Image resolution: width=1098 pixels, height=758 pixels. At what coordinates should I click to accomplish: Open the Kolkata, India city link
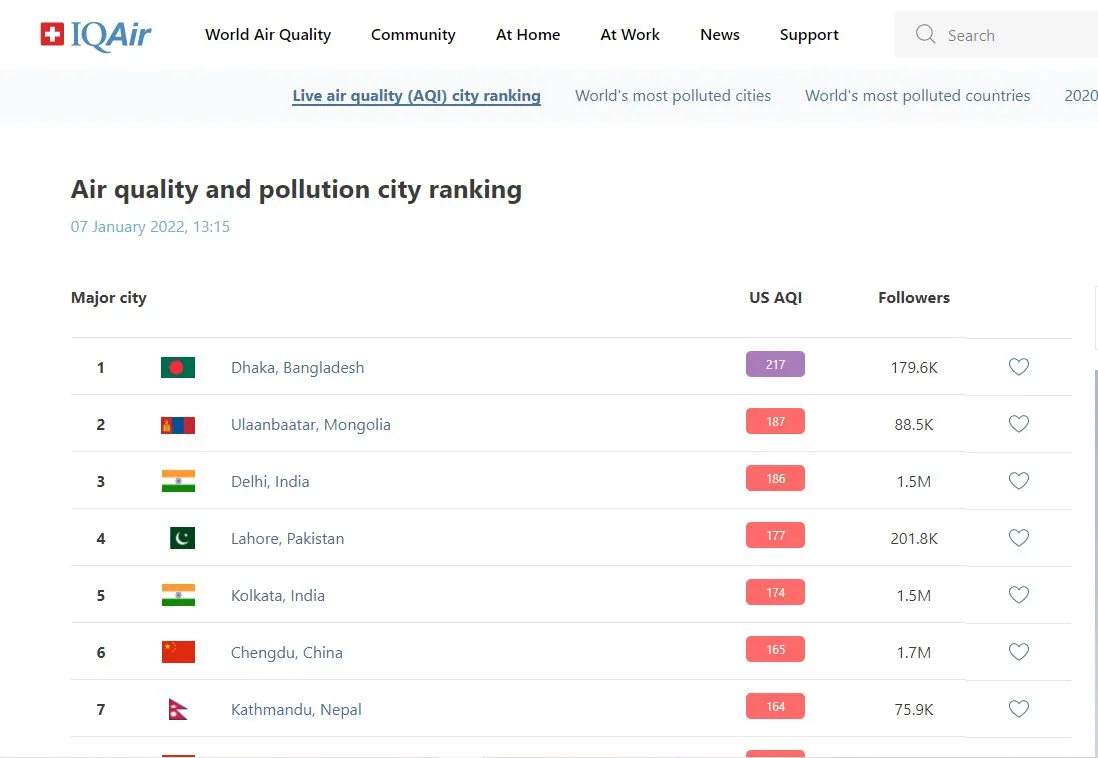click(278, 595)
